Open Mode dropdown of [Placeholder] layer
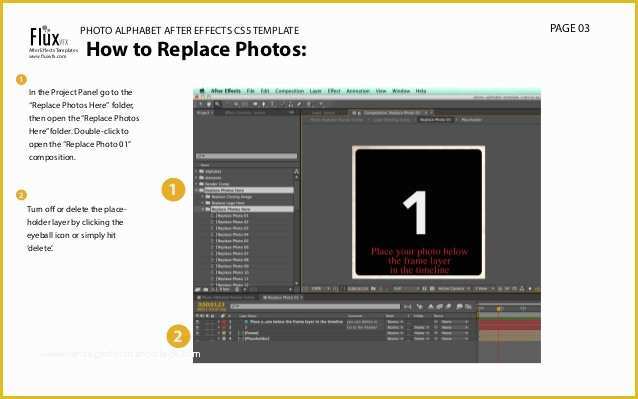Image resolution: width=638 pixels, height=399 pixels. (x=395, y=338)
